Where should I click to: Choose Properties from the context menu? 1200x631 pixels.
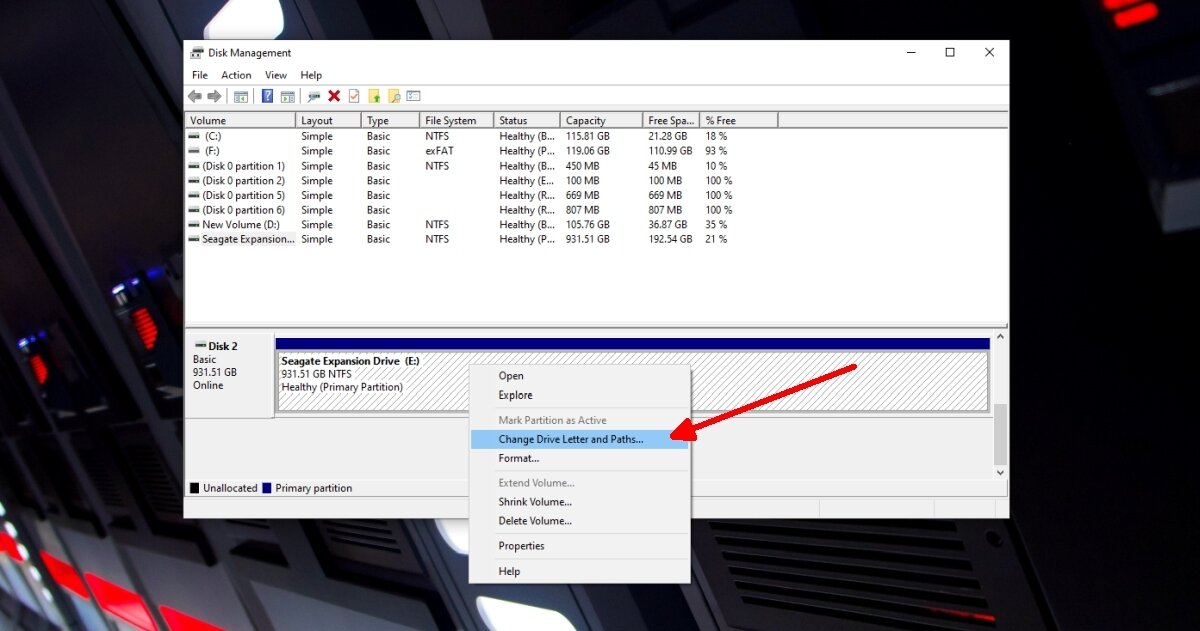[x=521, y=546]
